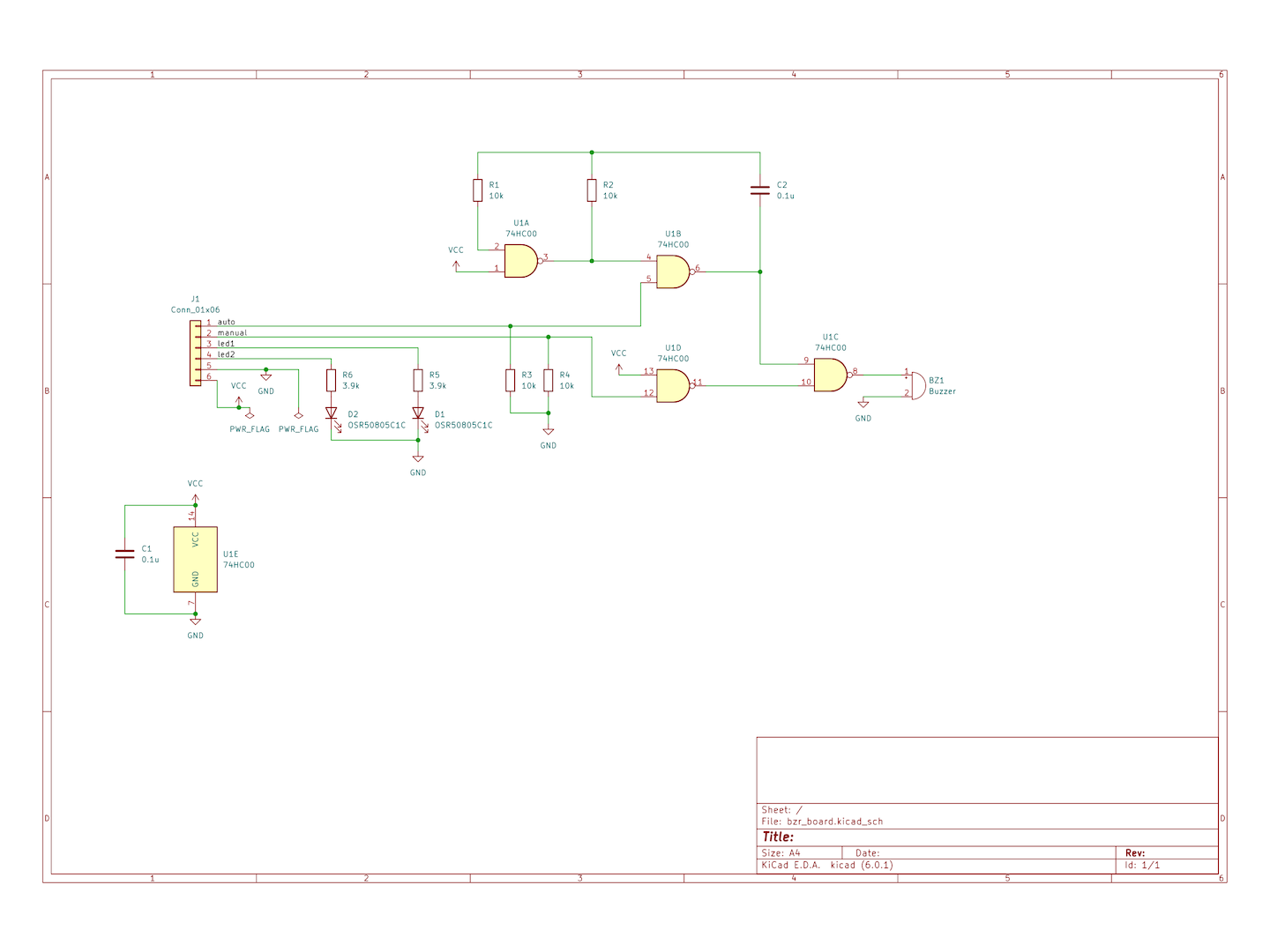Click capacitor C1 near U1E

click(x=125, y=554)
